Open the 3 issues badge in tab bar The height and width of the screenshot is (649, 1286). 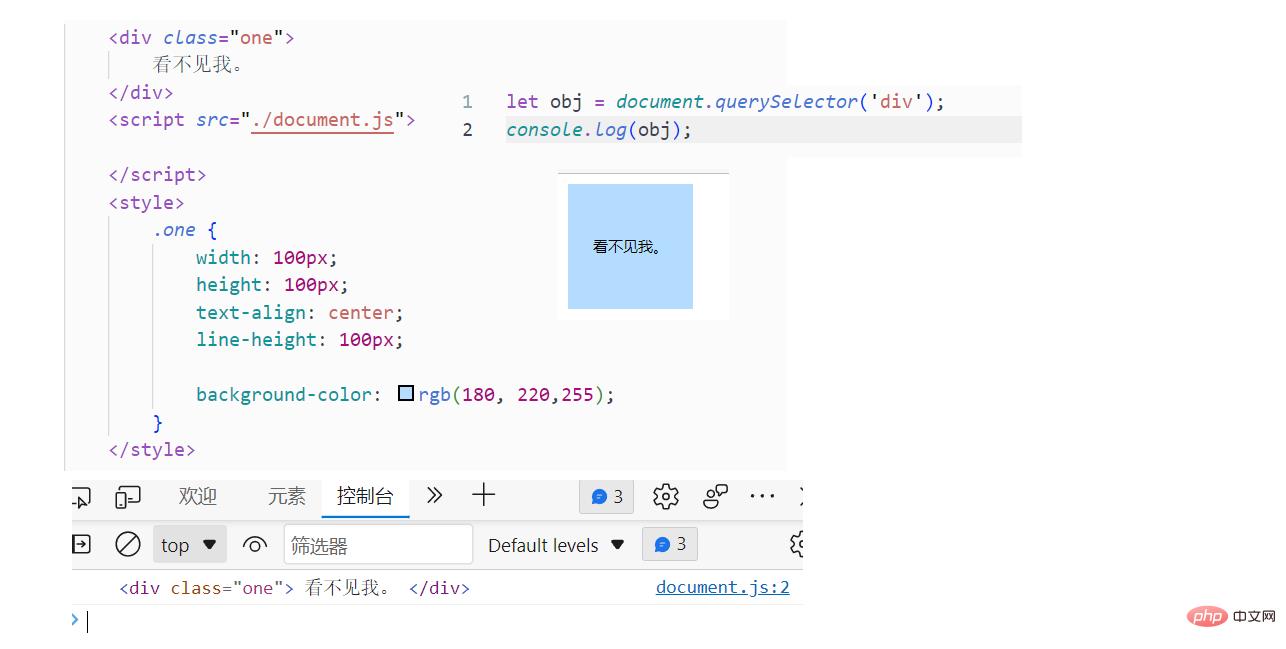click(x=607, y=497)
